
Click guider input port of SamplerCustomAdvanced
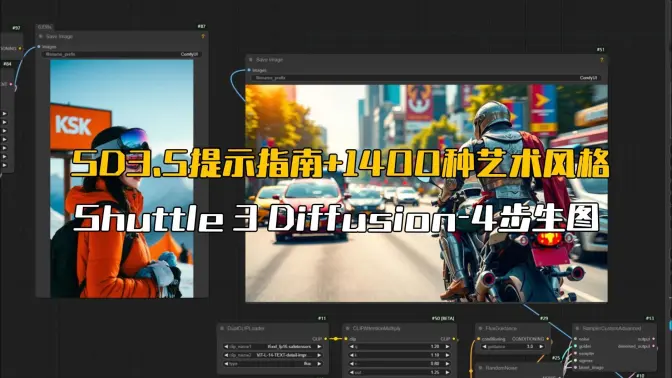click(575, 346)
